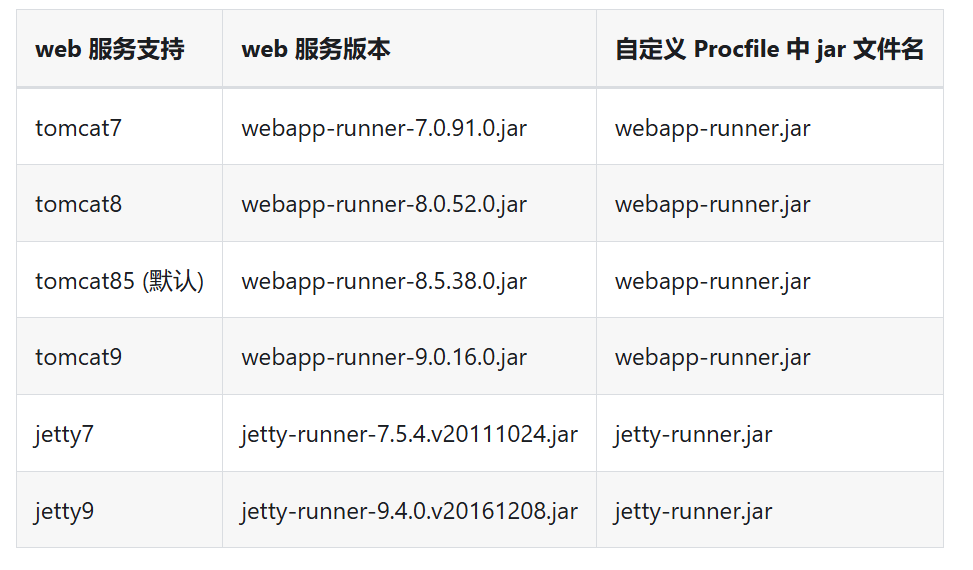Click the tomcat8 cell
Viewport: 973px width, 570px height.
tap(119, 203)
